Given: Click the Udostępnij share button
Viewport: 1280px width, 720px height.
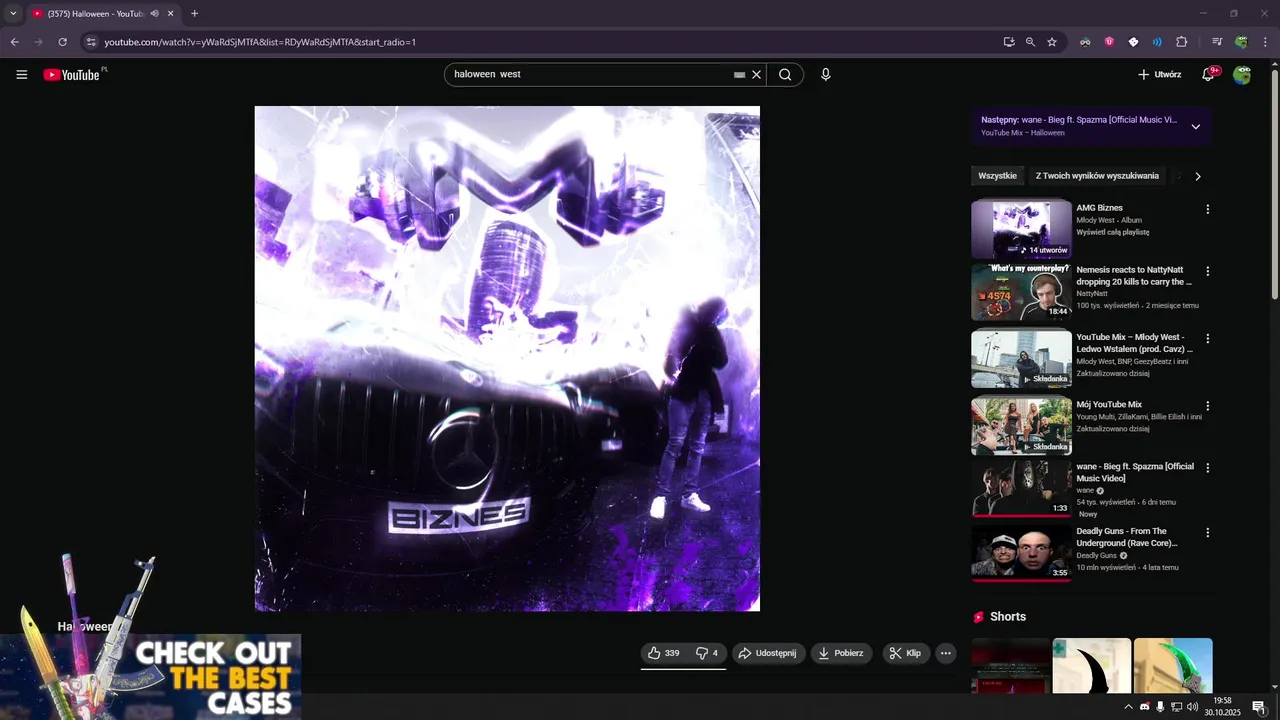Looking at the screenshot, I should 768,653.
